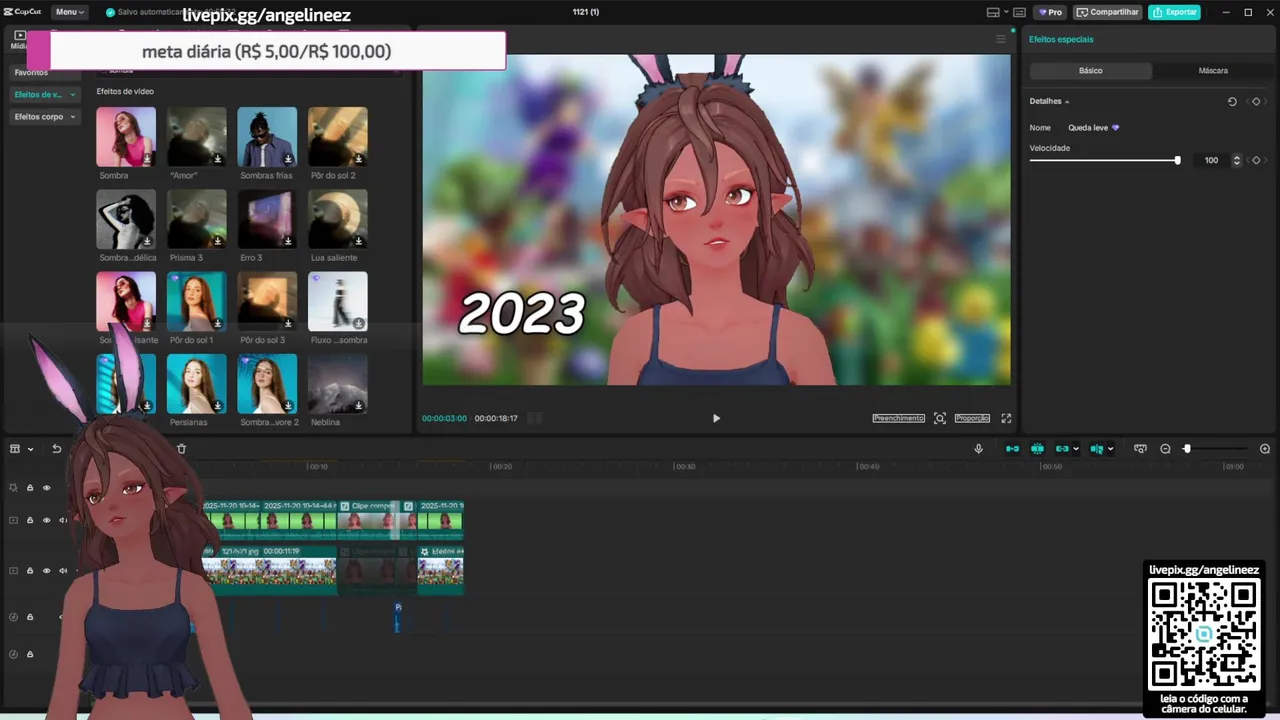The width and height of the screenshot is (1280, 720).
Task: Toggle preview axis on timeline
Action: coord(1097,449)
